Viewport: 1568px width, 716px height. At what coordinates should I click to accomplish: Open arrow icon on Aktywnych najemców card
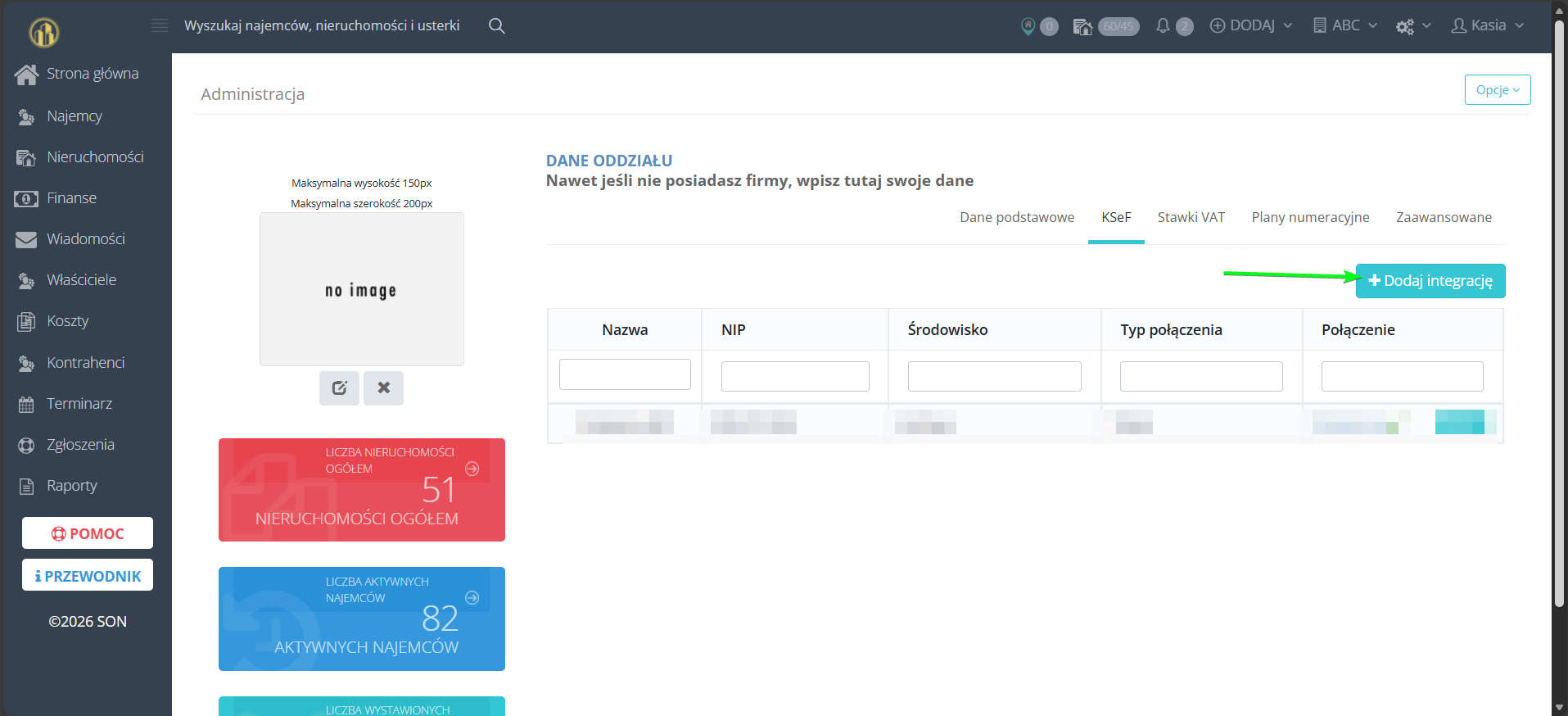point(472,598)
